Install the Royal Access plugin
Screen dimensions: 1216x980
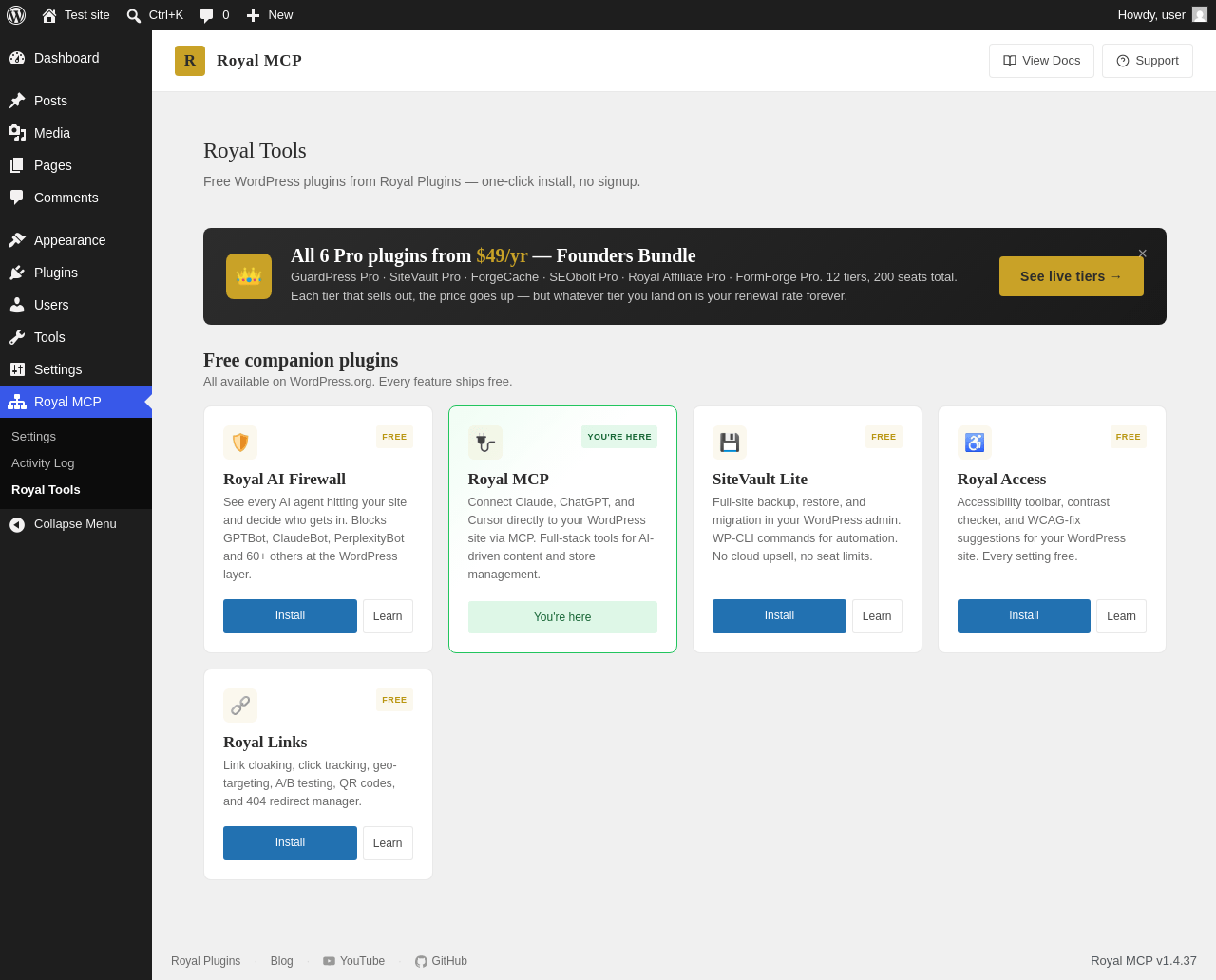[1024, 616]
